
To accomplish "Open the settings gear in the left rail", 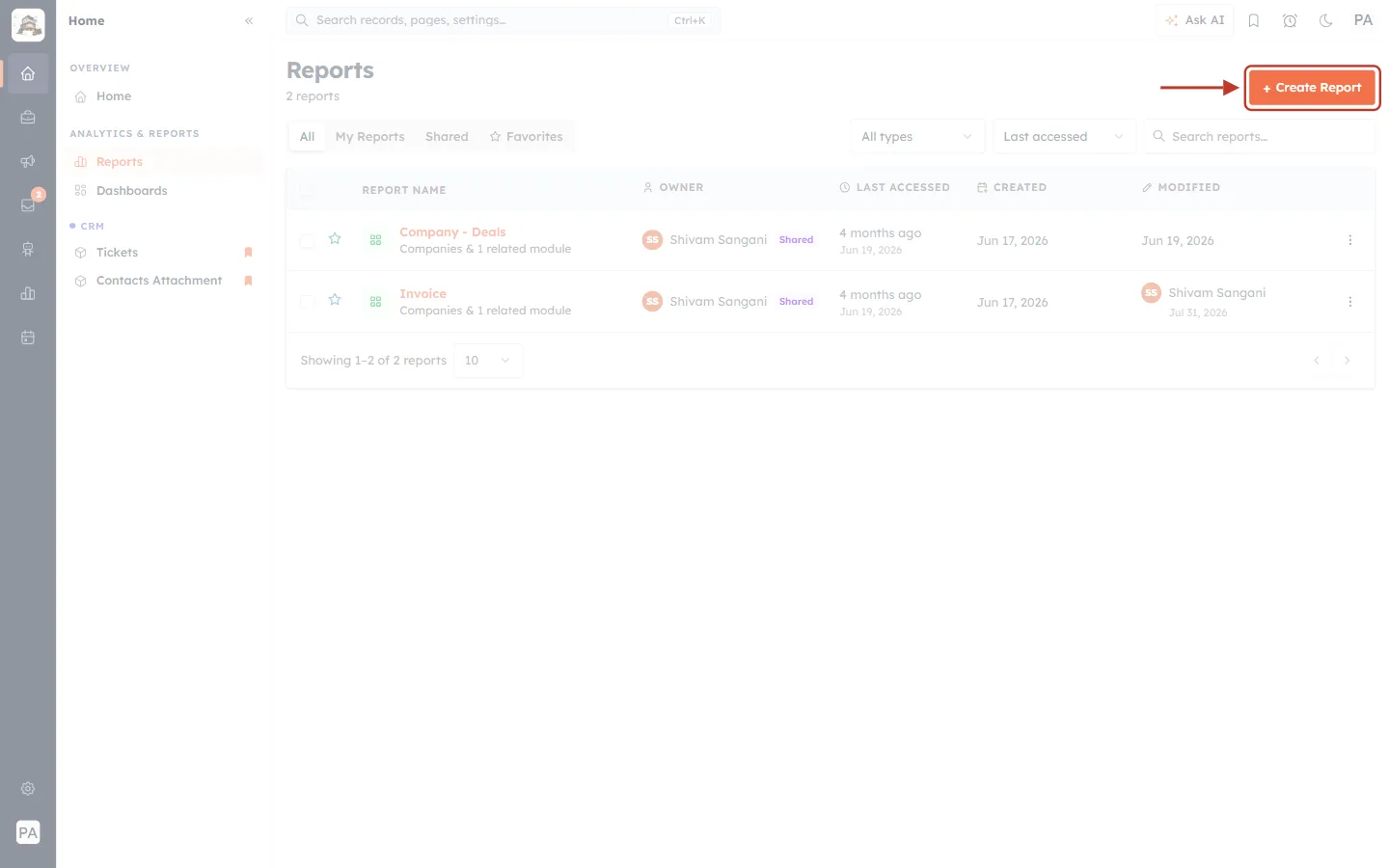I will pos(28,789).
